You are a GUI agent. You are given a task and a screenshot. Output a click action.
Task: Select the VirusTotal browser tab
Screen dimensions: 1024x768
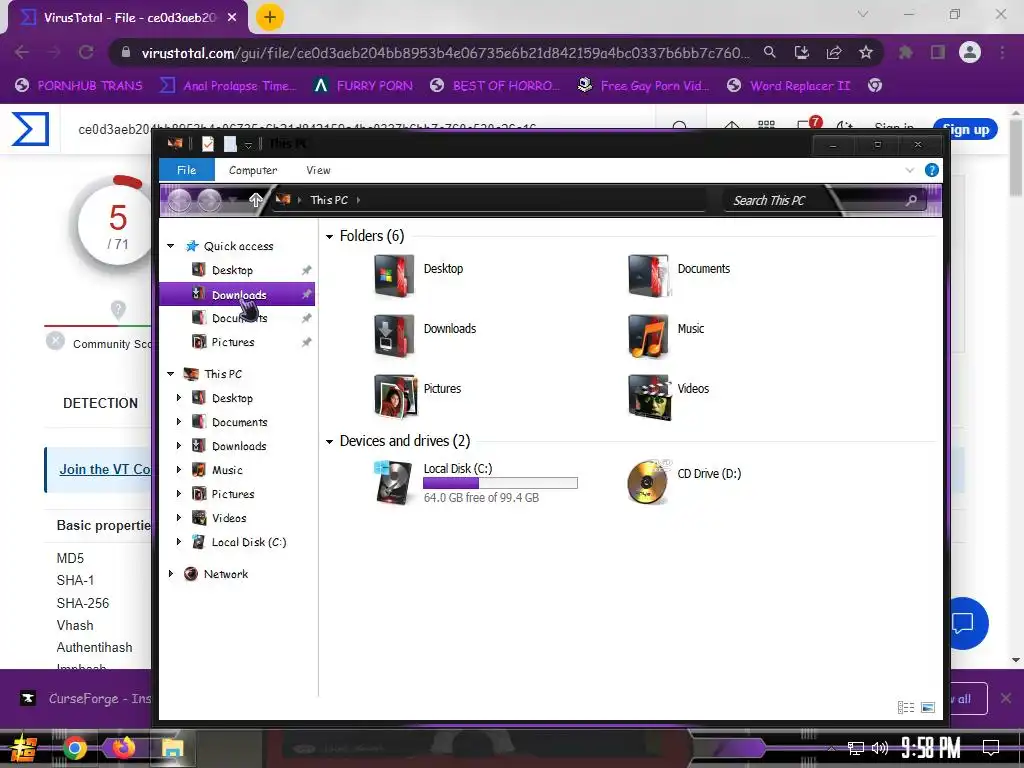tap(129, 18)
